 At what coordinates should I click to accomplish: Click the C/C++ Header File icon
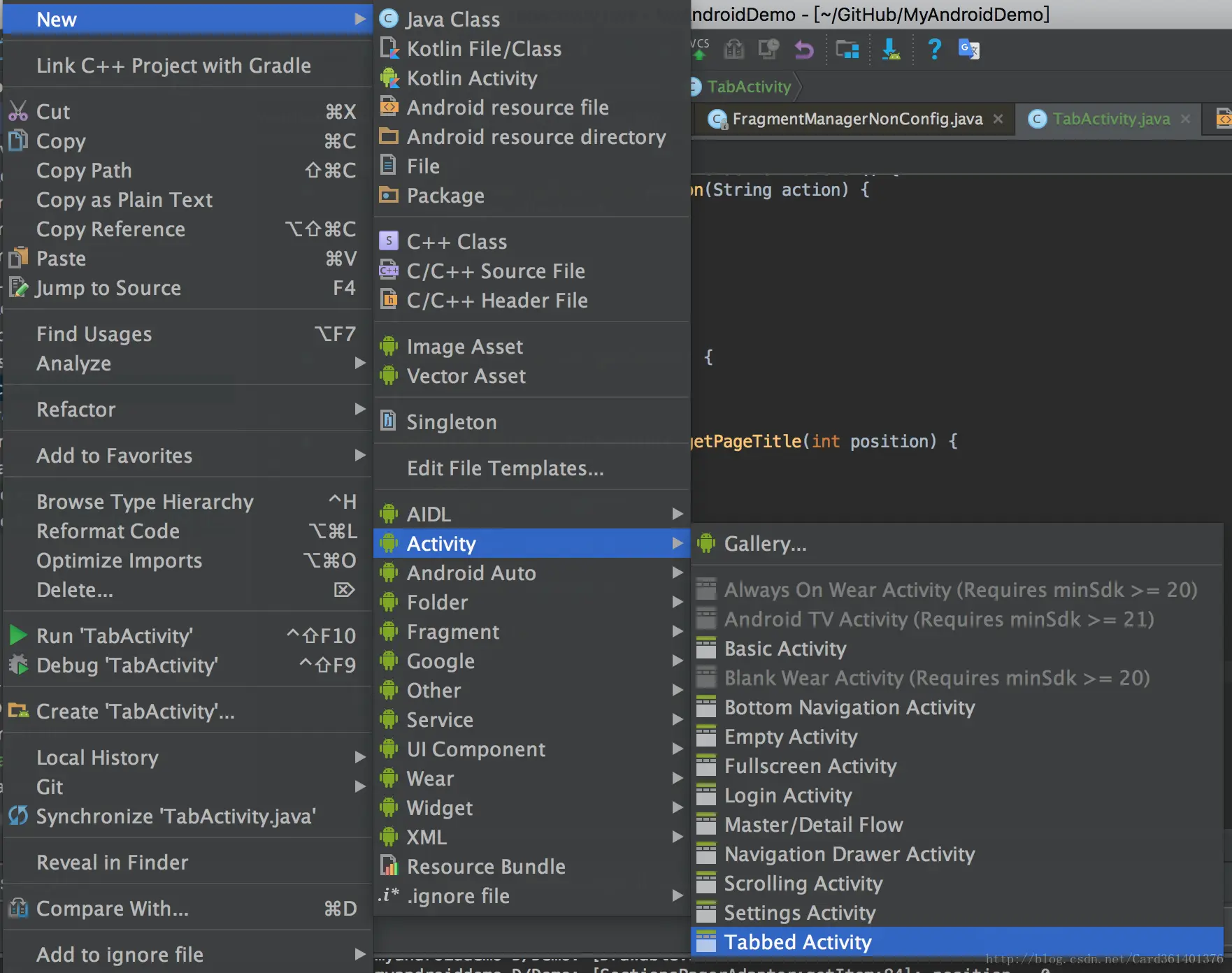(389, 300)
